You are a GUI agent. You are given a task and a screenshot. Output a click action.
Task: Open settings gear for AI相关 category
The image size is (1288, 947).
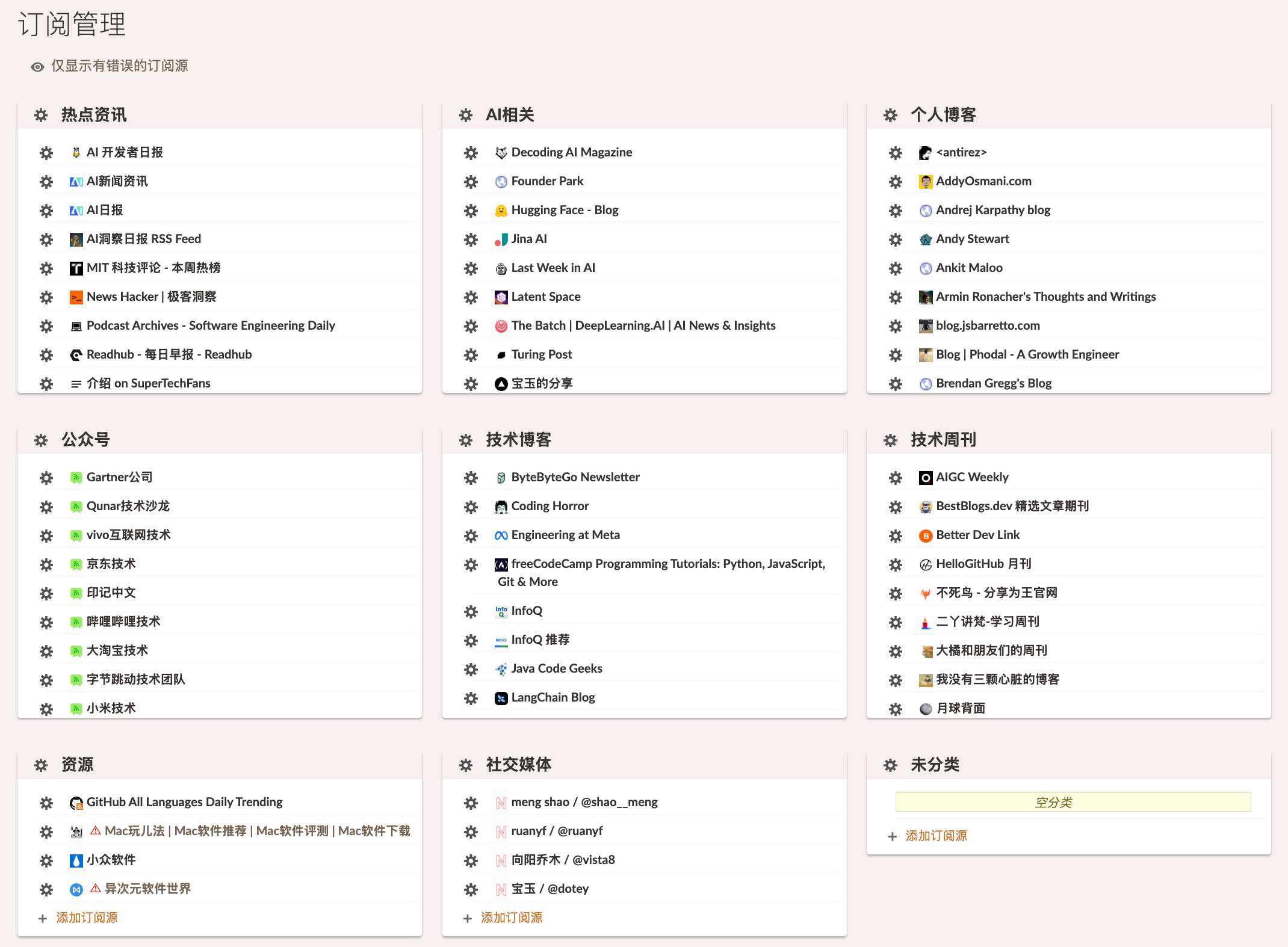[465, 115]
